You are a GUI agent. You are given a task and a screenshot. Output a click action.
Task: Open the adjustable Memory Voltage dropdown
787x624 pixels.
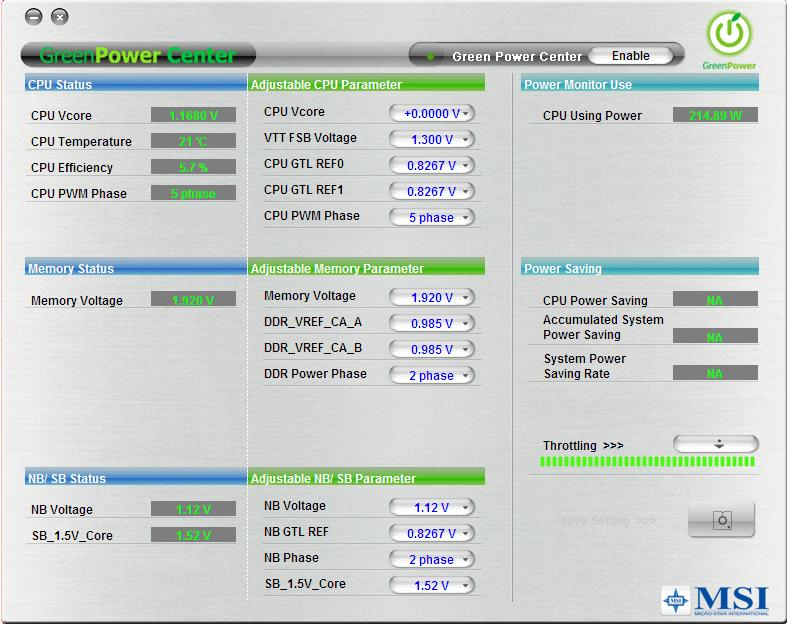pyautogui.click(x=432, y=298)
